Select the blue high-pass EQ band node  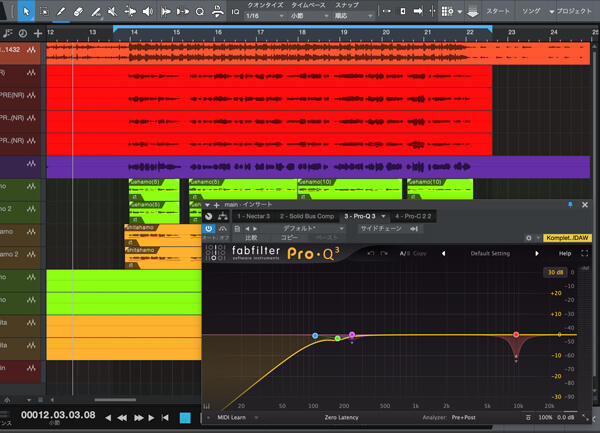pyautogui.click(x=315, y=335)
